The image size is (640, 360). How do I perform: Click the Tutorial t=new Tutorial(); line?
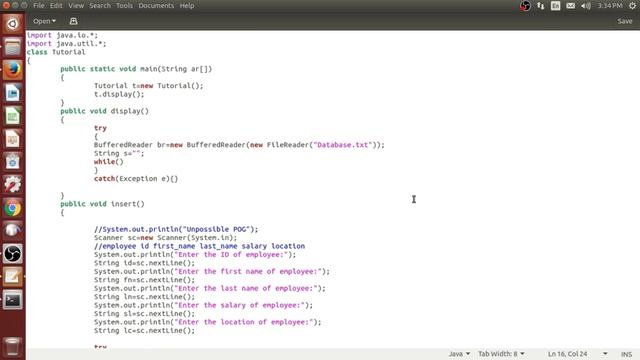[149, 86]
